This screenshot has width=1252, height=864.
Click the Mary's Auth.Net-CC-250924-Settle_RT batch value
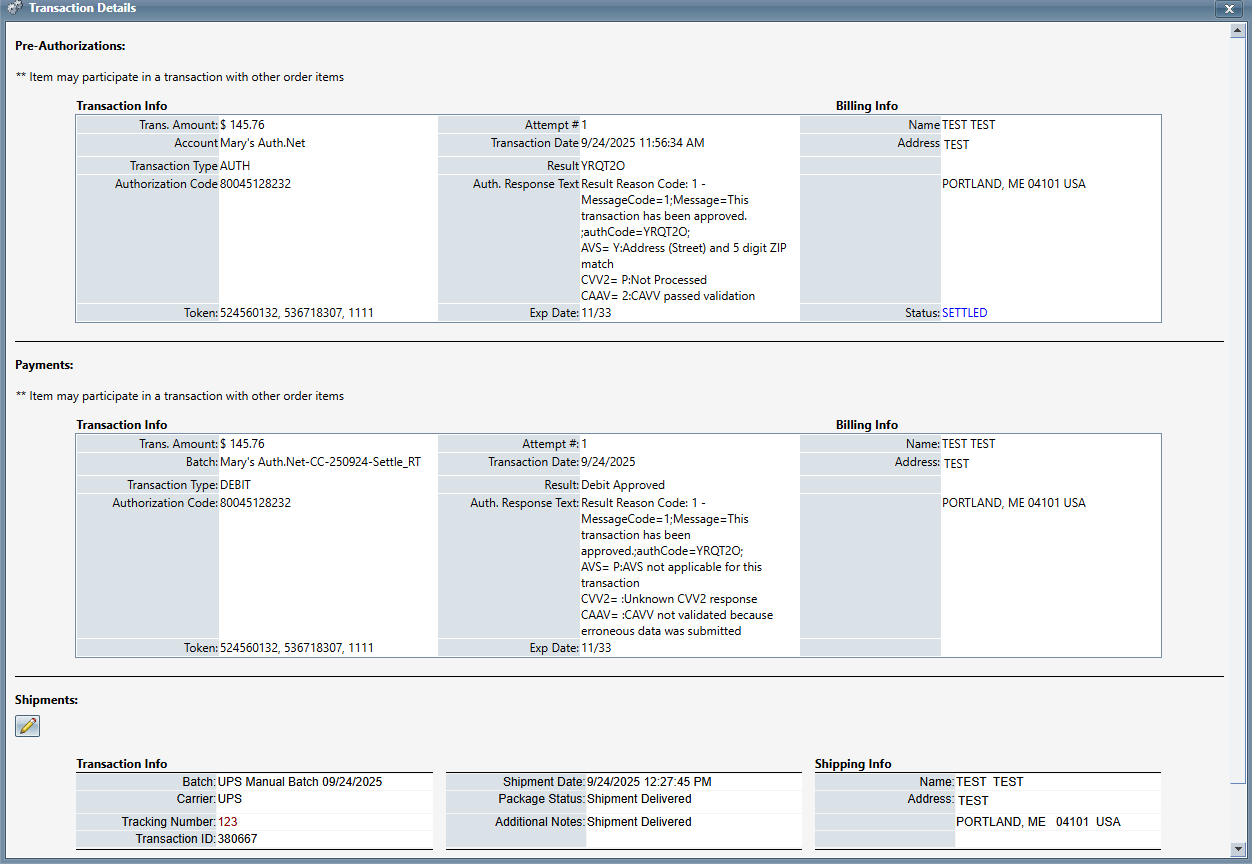point(320,463)
